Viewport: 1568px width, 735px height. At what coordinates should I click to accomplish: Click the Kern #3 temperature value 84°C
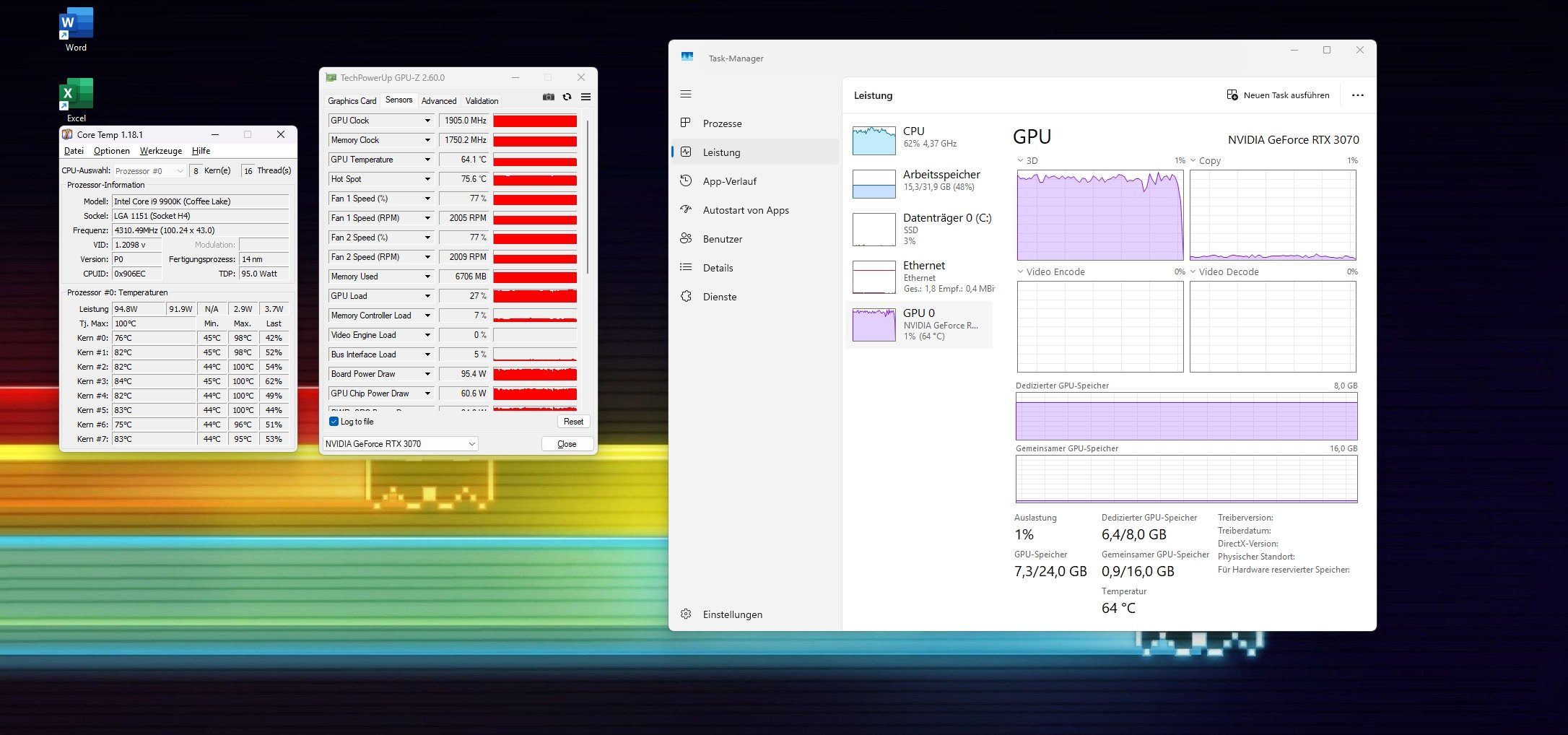pyautogui.click(x=153, y=381)
